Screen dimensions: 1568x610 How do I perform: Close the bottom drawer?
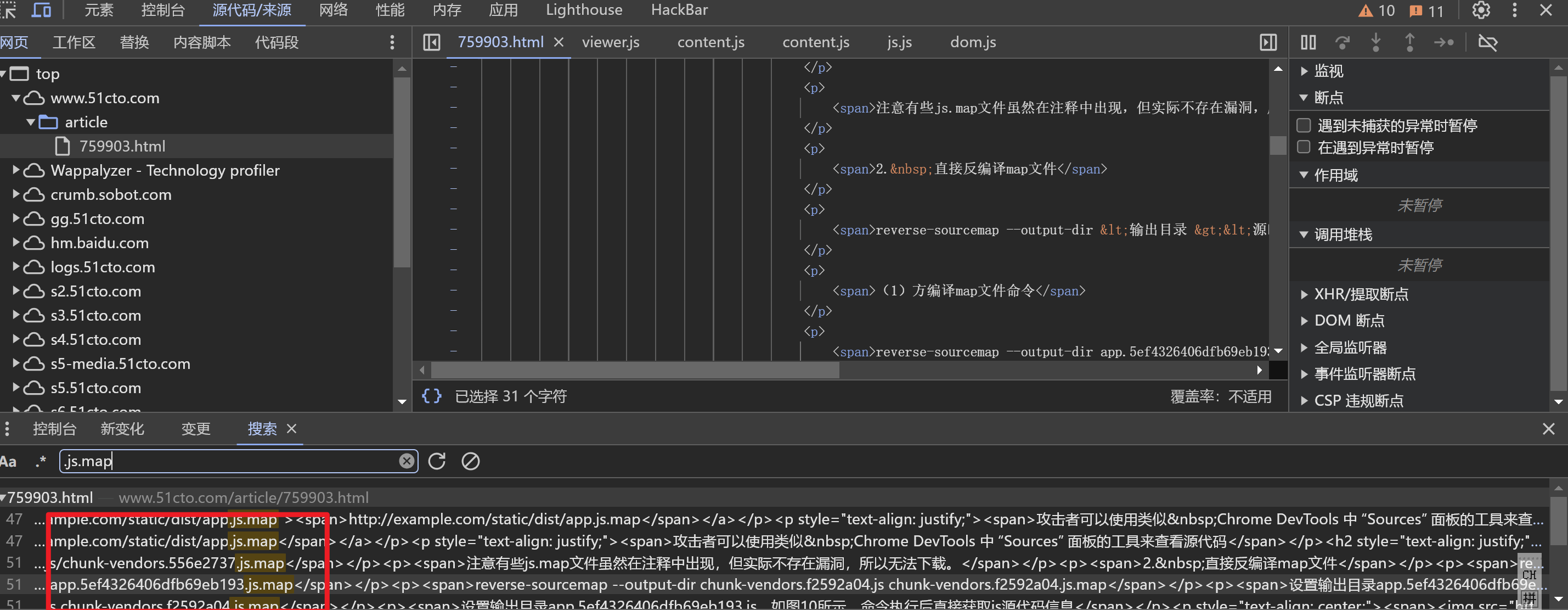pyautogui.click(x=1548, y=429)
